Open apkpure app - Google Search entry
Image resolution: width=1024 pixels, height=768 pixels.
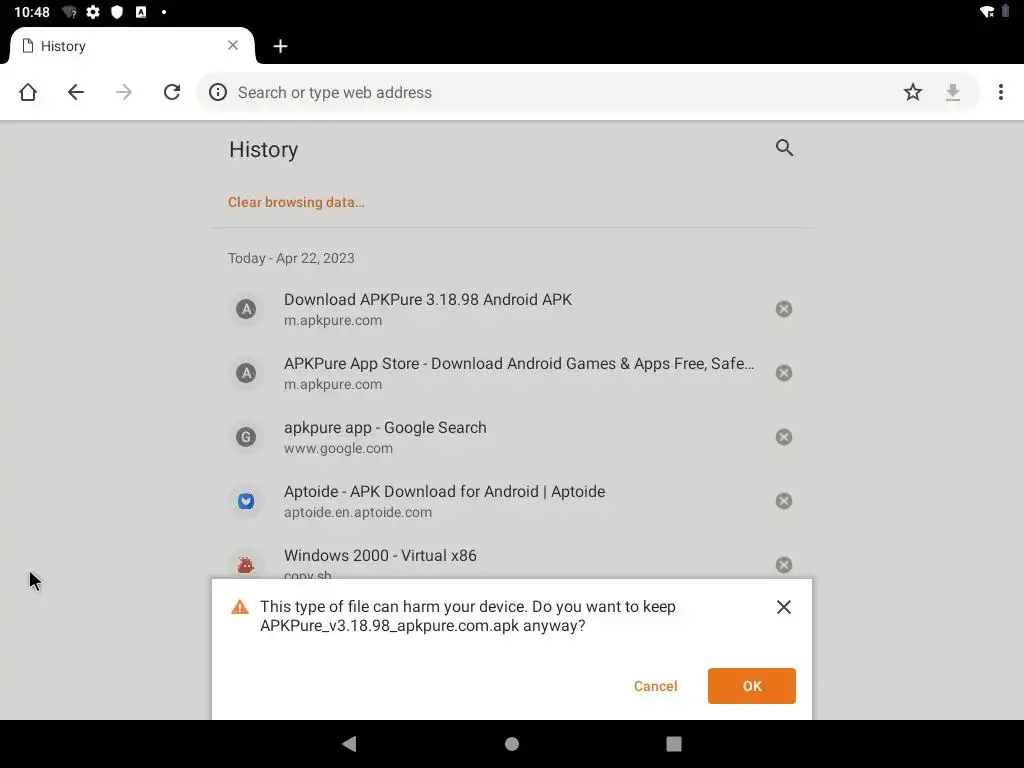pyautogui.click(x=512, y=437)
